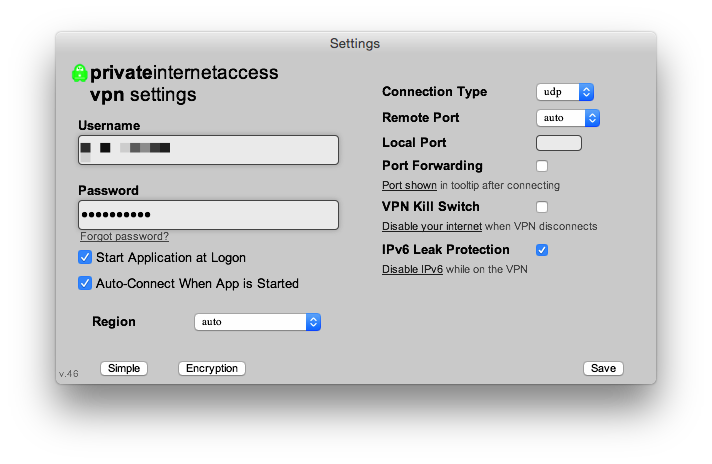The height and width of the screenshot is (464, 712).
Task: Open the Forgot password? link
Action: [124, 236]
